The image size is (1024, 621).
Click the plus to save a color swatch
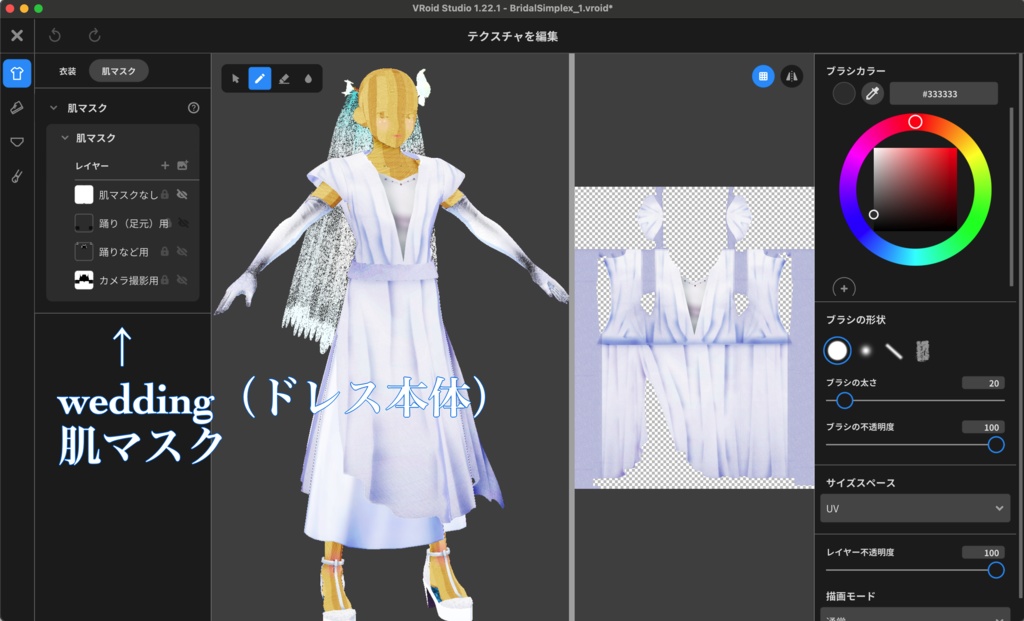(843, 288)
